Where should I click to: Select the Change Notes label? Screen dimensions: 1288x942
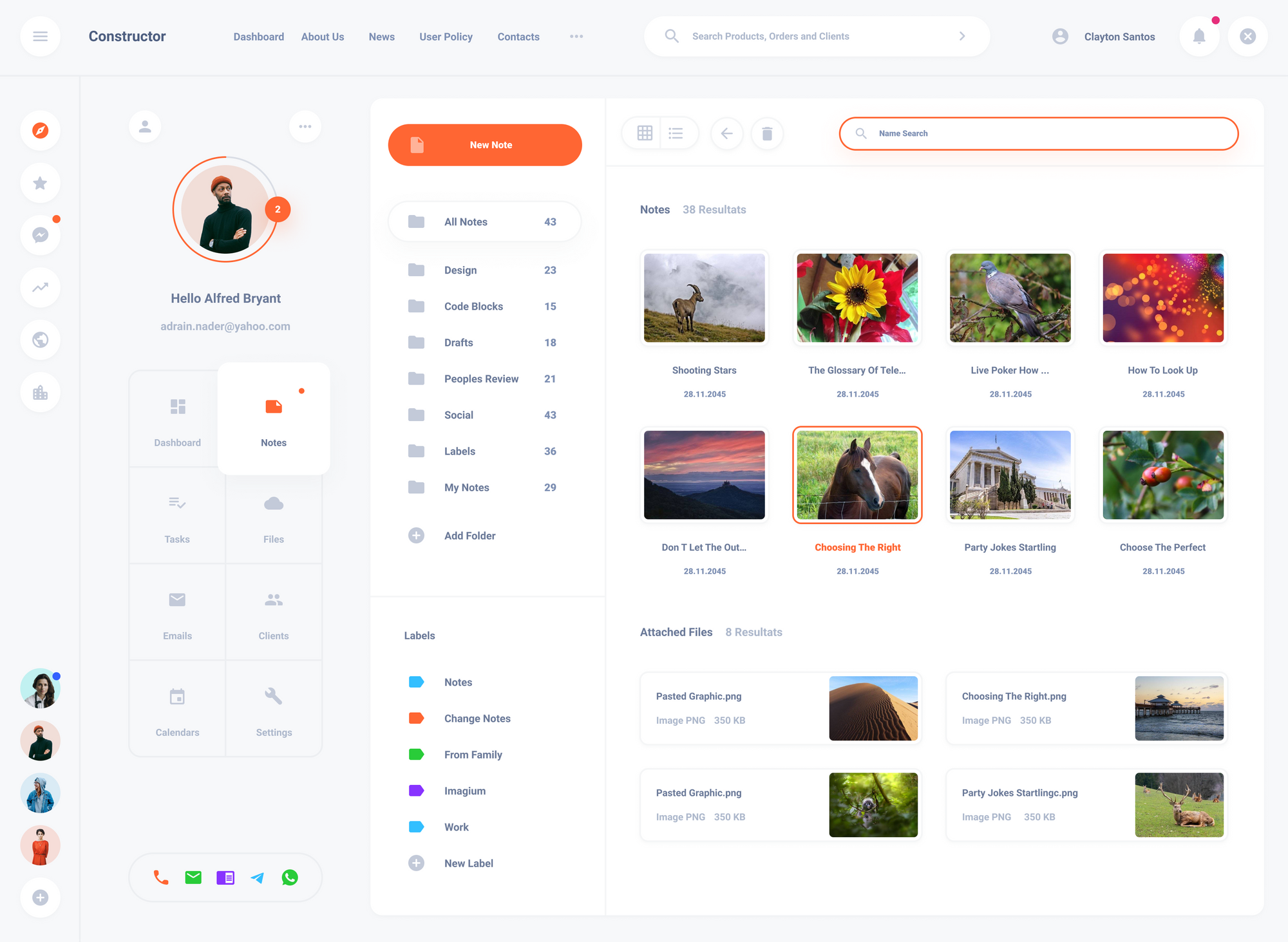[x=477, y=718]
